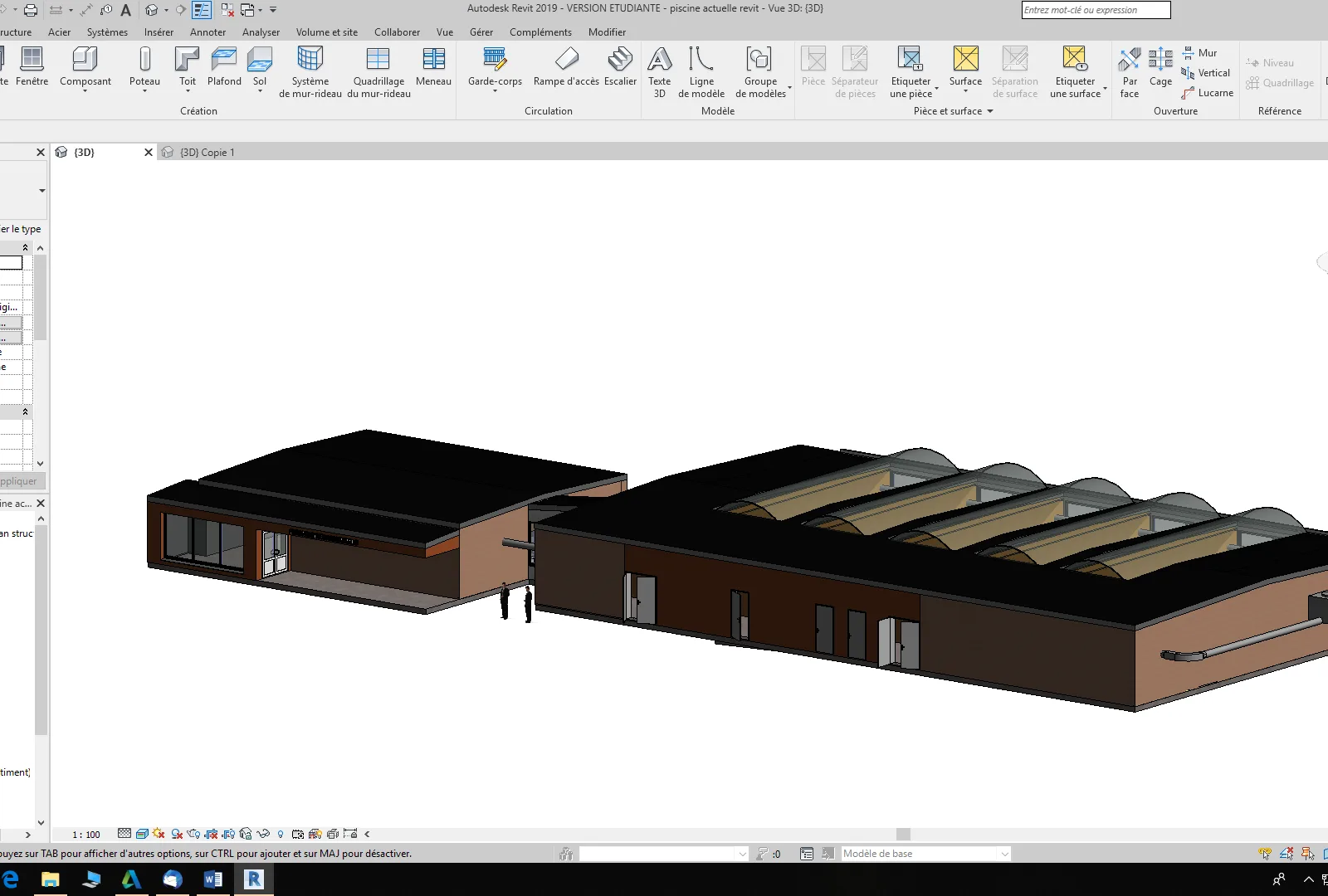Select the Sol (floor) tool
Image resolution: width=1328 pixels, height=896 pixels.
[260, 66]
